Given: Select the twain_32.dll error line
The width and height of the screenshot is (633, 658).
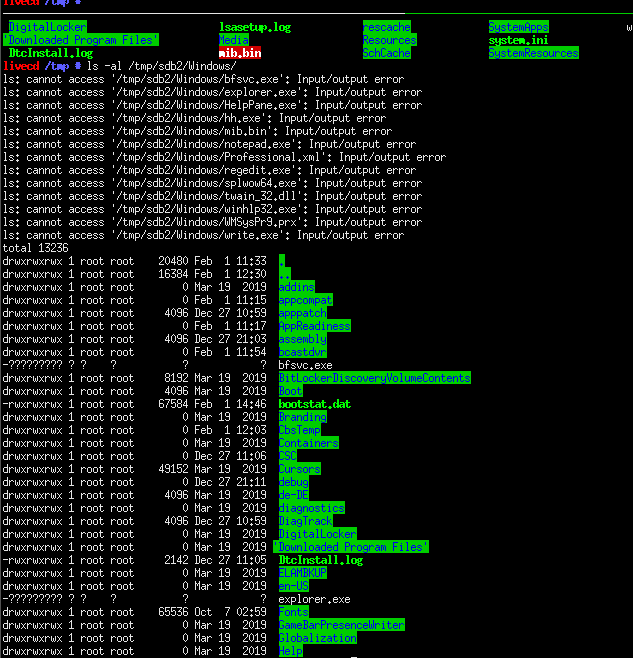Looking at the screenshot, I should tap(212, 196).
